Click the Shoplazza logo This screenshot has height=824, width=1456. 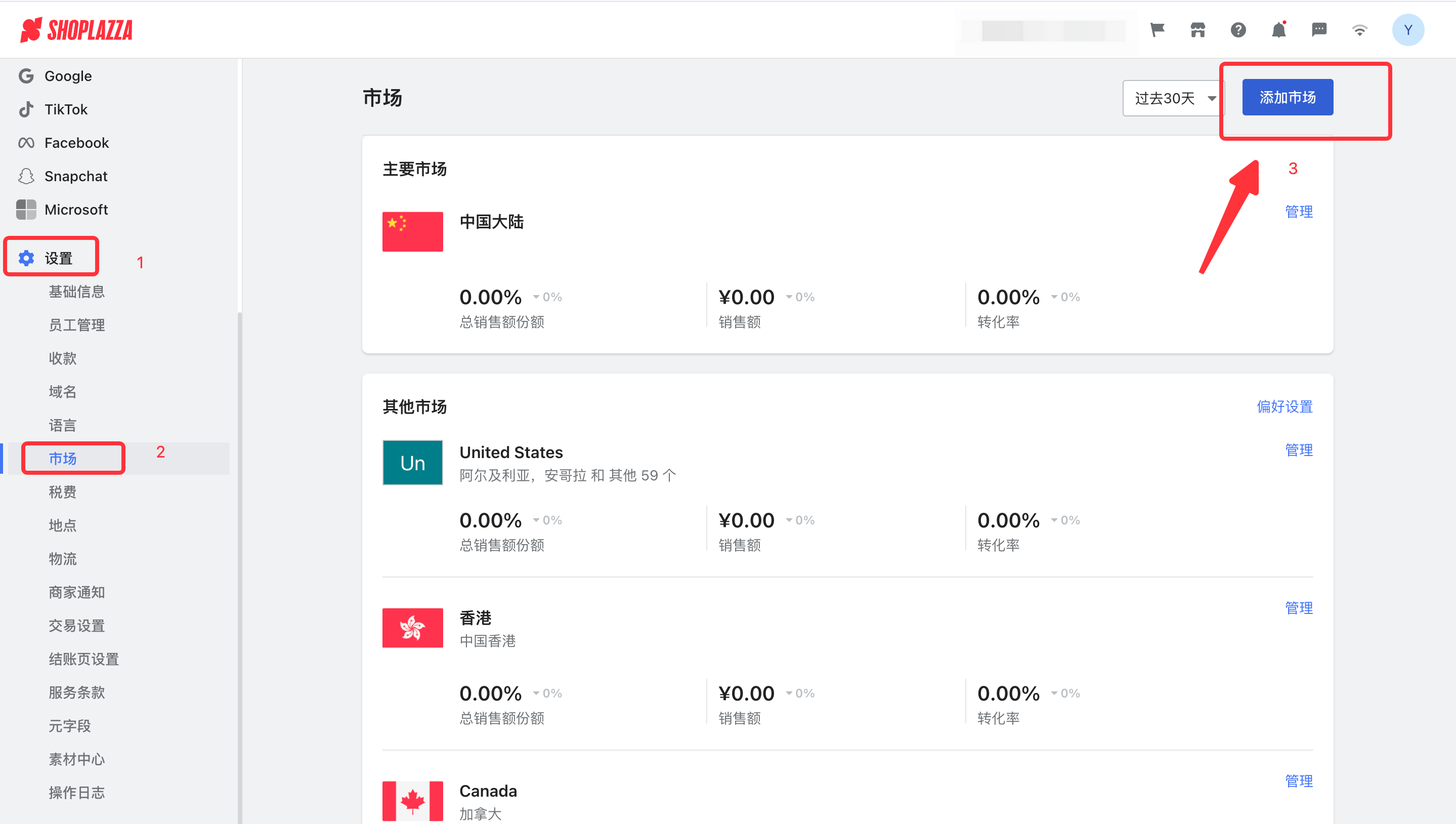[76, 29]
